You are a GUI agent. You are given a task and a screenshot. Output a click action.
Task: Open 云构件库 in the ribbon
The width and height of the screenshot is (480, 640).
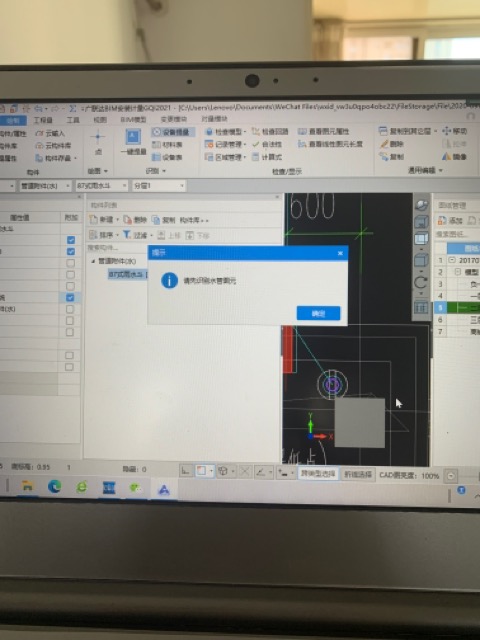pos(53,146)
